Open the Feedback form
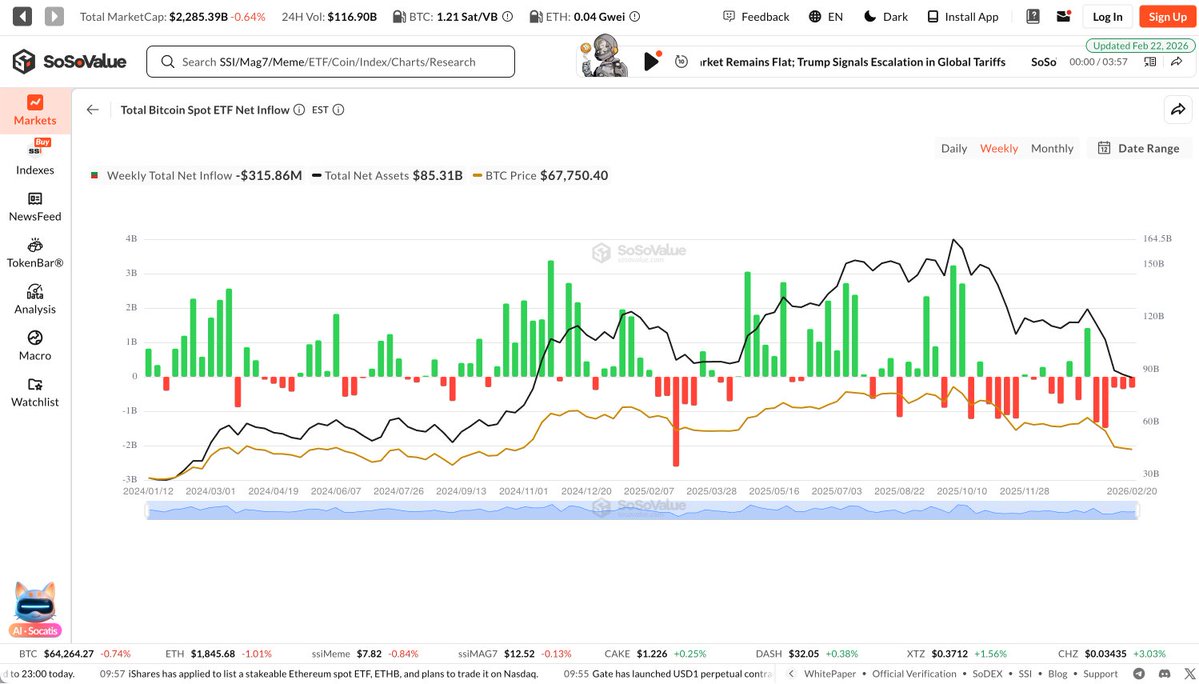This screenshot has height=684, width=1199. tap(755, 16)
